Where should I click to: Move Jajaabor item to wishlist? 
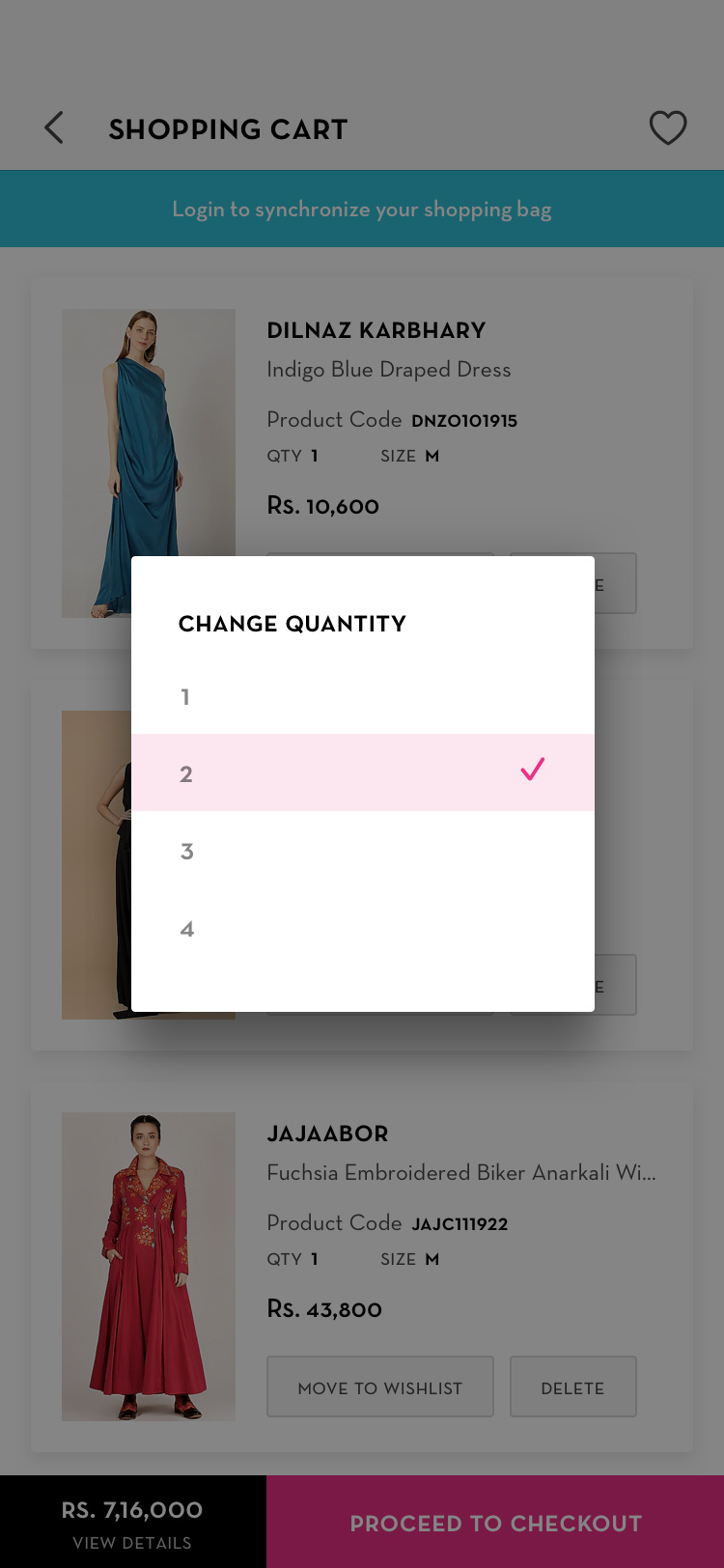(x=380, y=1387)
